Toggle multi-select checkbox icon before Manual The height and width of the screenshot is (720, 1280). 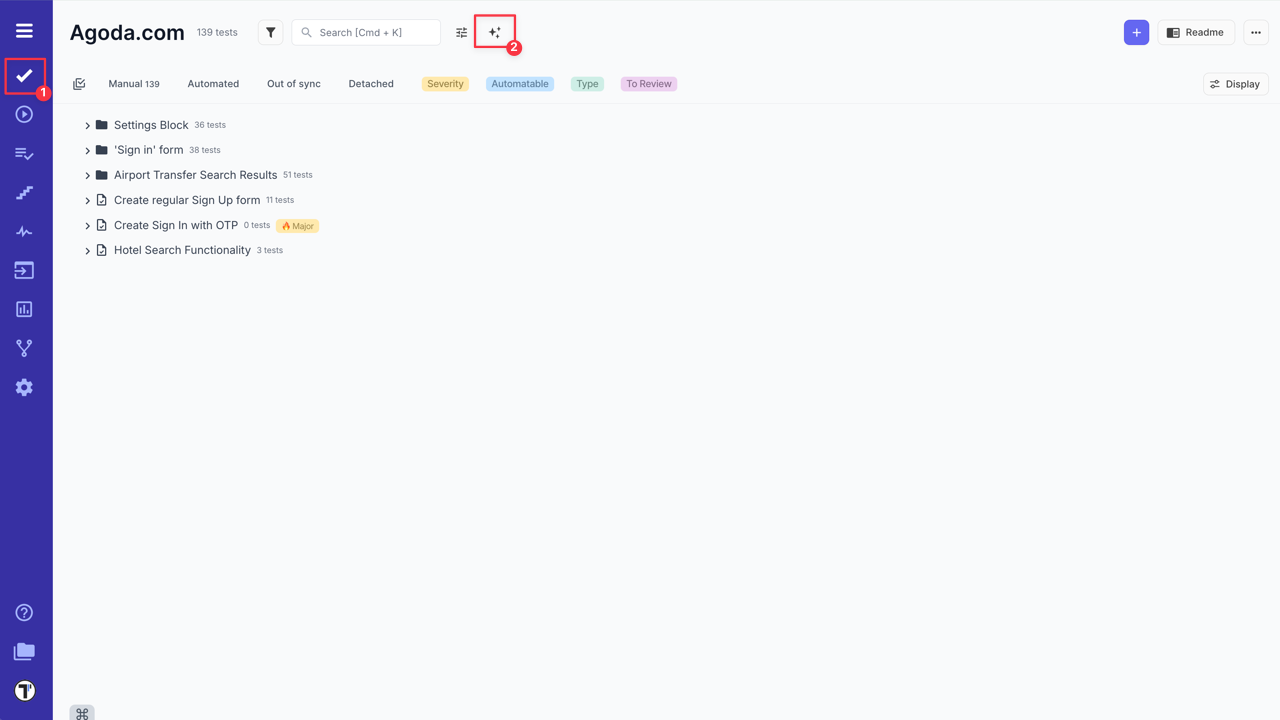[x=79, y=84]
